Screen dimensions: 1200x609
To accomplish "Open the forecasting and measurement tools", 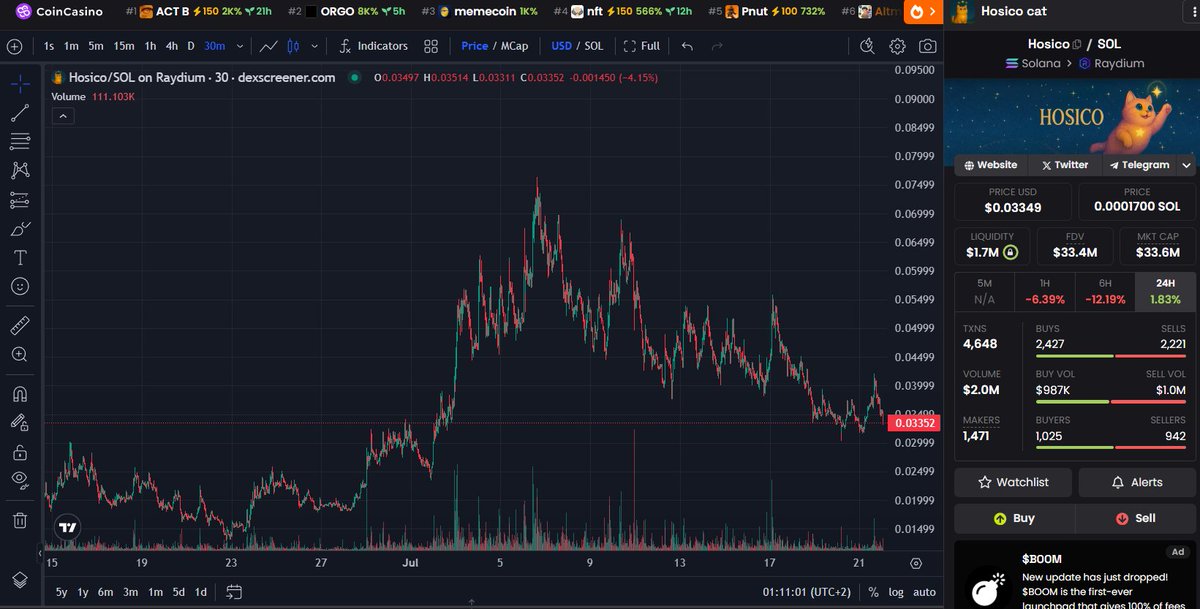I will [19, 200].
